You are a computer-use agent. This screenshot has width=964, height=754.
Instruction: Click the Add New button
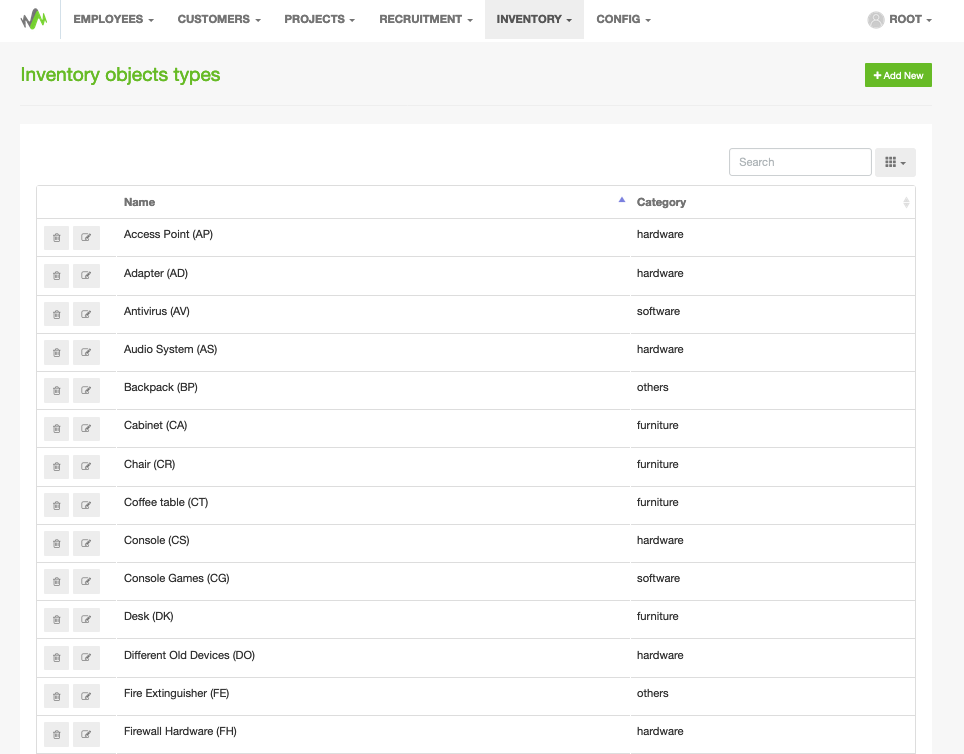(x=898, y=75)
